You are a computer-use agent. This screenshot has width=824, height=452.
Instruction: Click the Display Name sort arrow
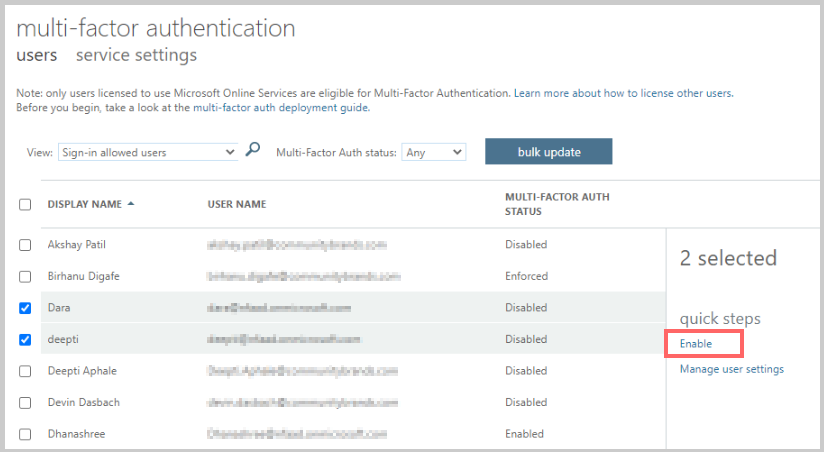click(x=131, y=203)
